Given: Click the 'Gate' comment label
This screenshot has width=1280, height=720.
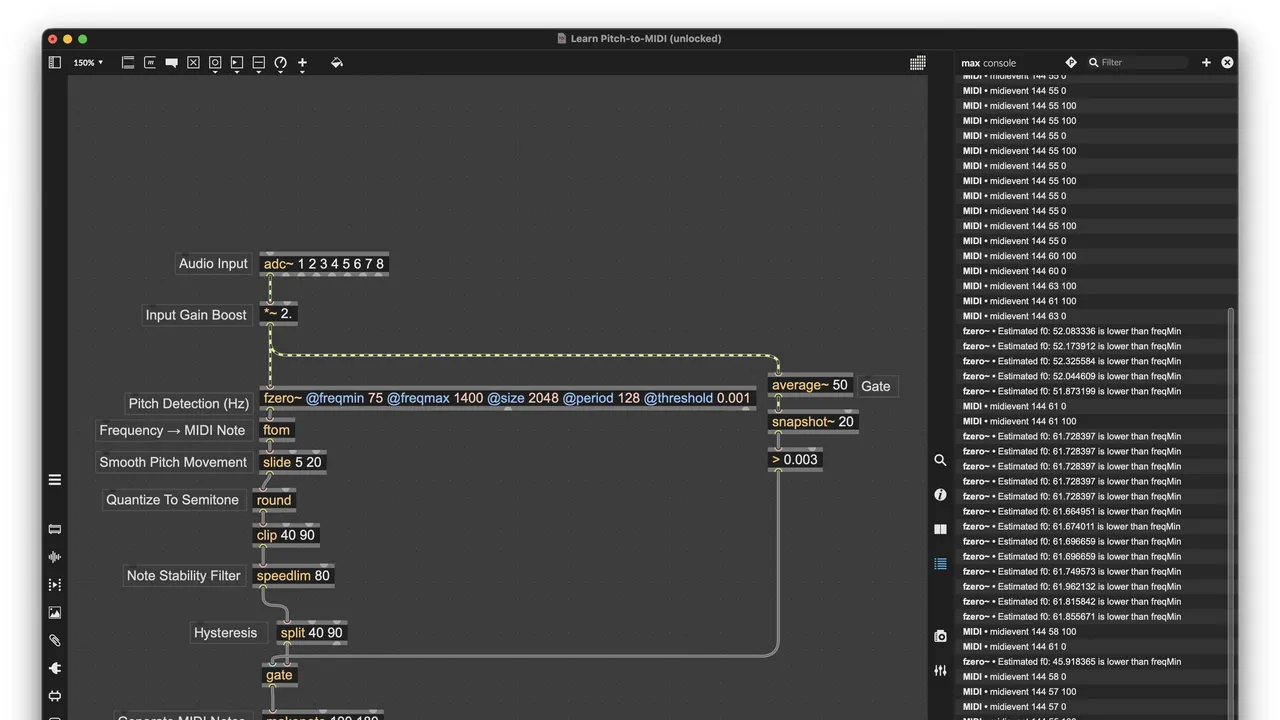Looking at the screenshot, I should pos(876,386).
